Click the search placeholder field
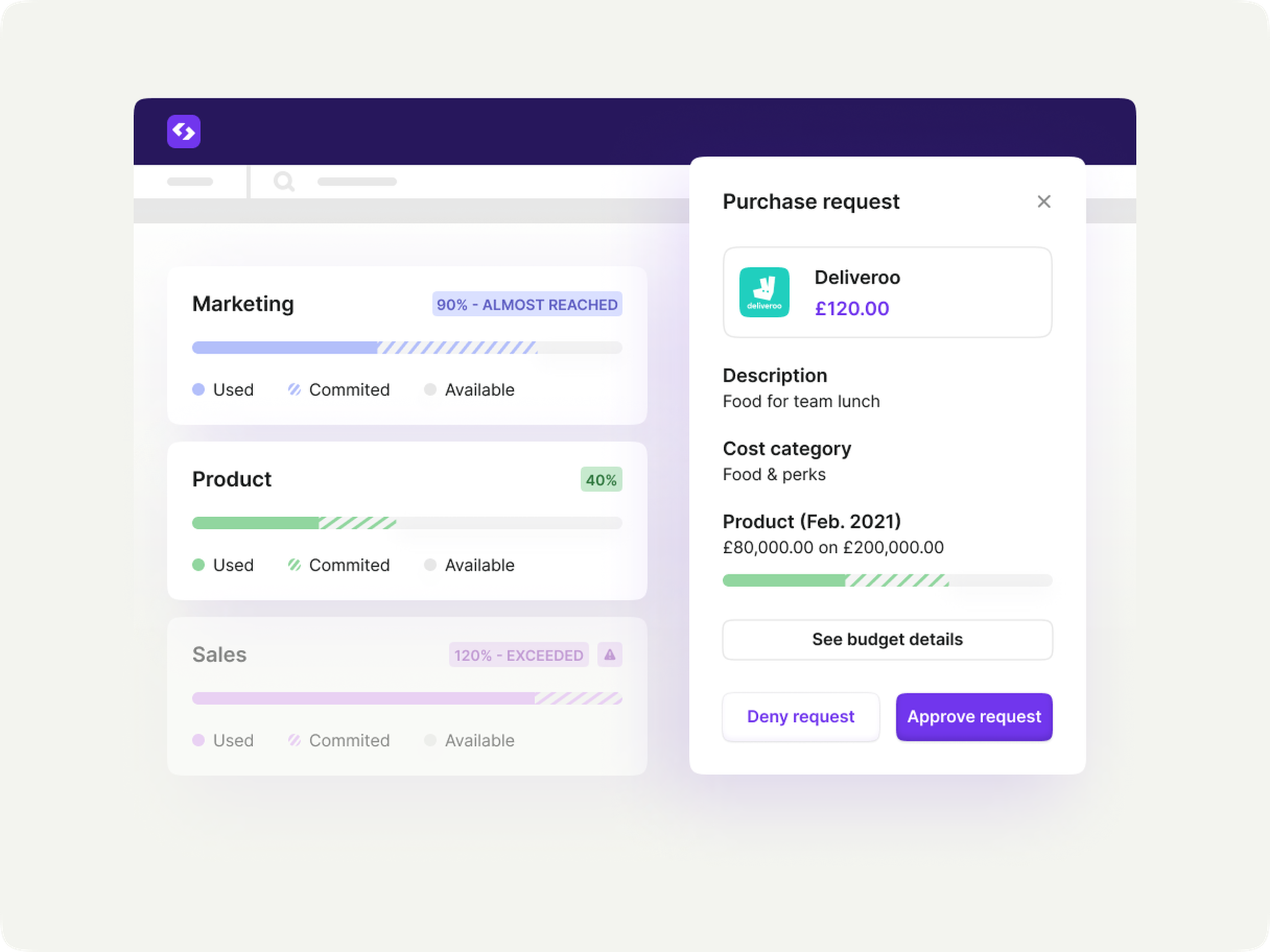The height and width of the screenshot is (952, 1270). click(x=357, y=182)
